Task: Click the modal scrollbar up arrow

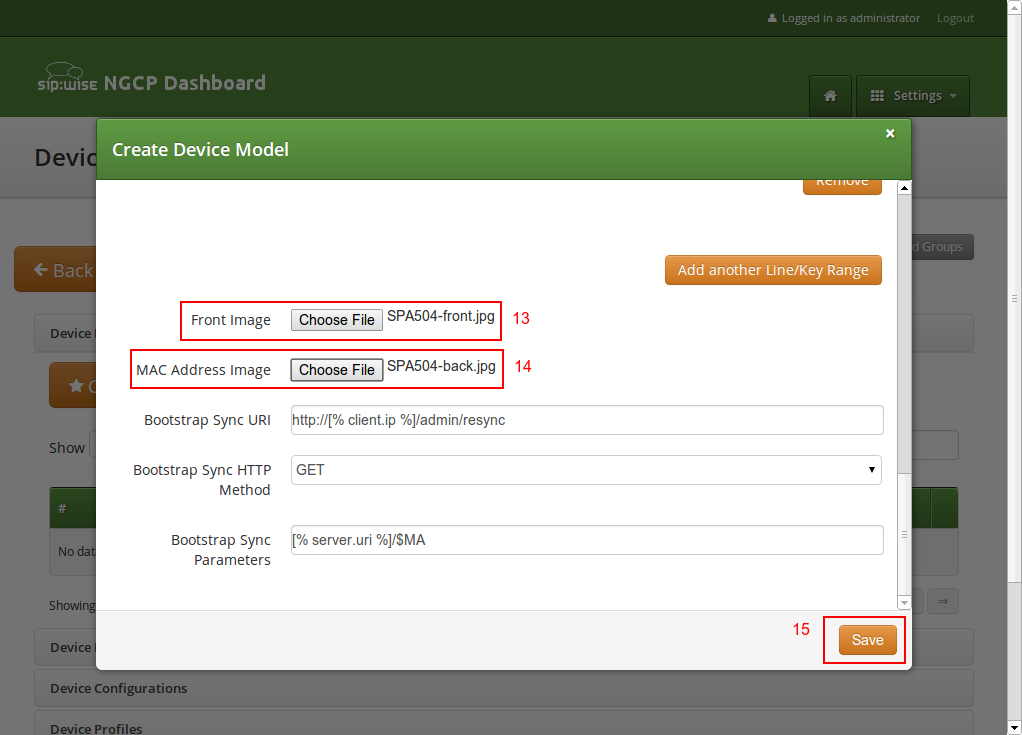Action: 904,188
